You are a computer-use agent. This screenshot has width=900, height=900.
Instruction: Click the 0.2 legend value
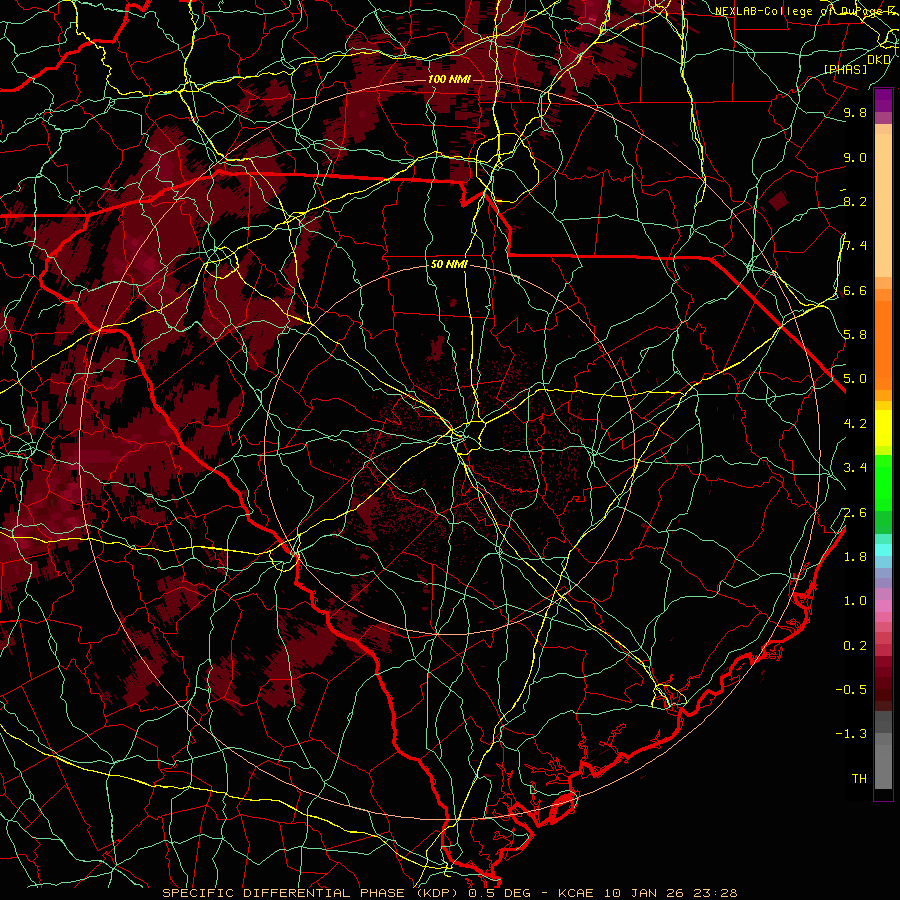point(855,646)
